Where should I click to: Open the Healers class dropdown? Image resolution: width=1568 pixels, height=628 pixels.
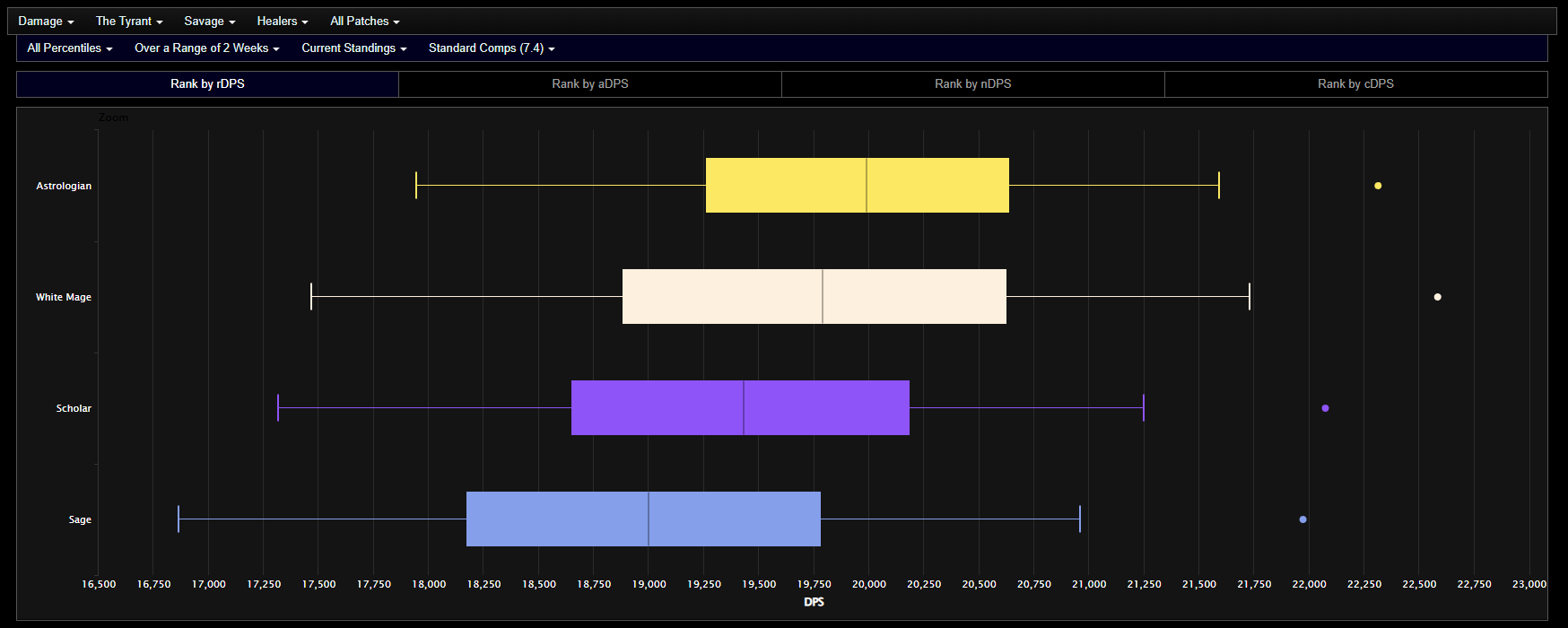283,21
